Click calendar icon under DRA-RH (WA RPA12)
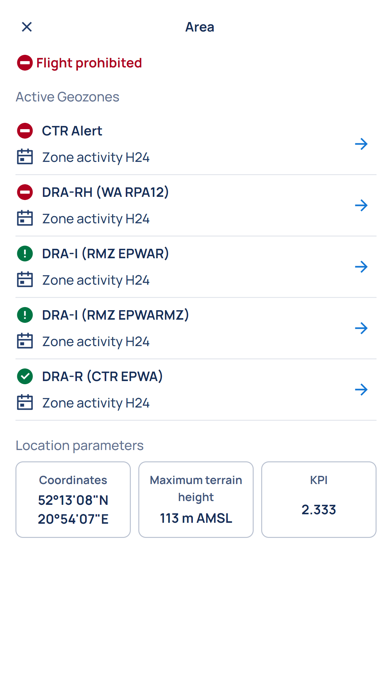This screenshot has height=696, width=392. pyautogui.click(x=25, y=218)
